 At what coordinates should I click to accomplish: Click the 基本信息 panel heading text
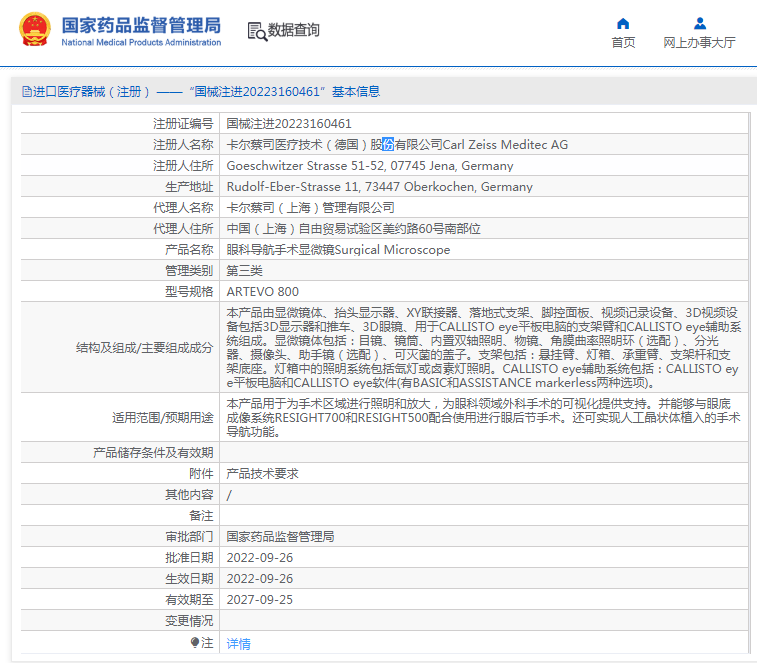[x=356, y=92]
